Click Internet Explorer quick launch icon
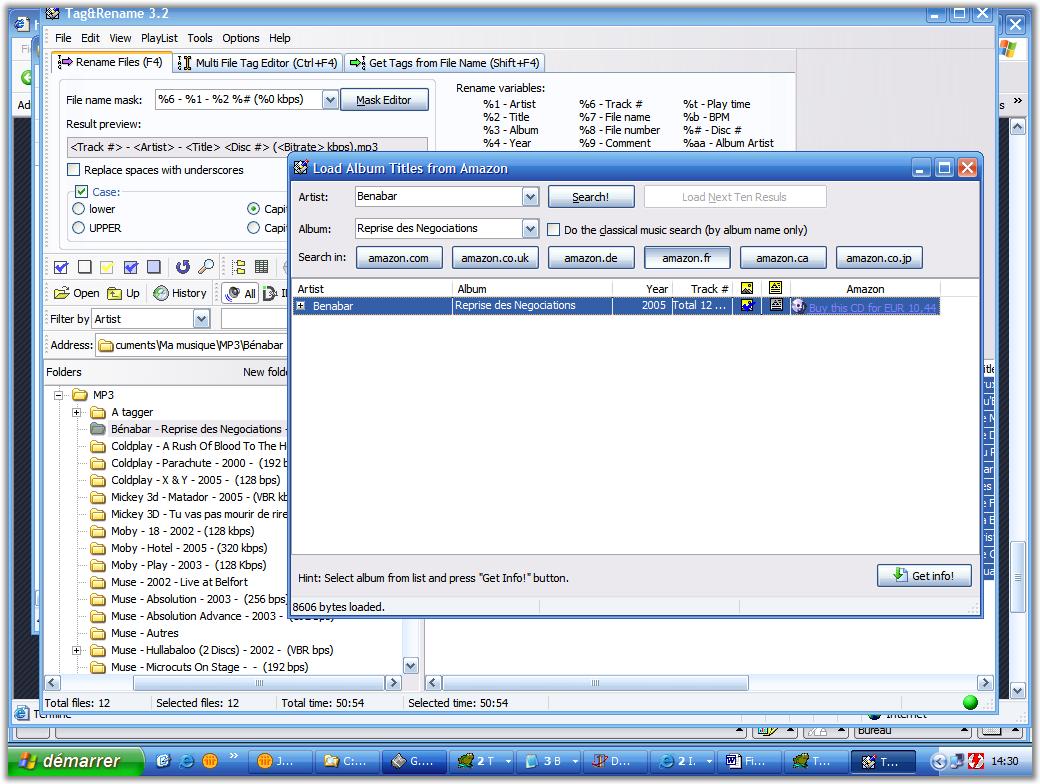 coord(187,761)
